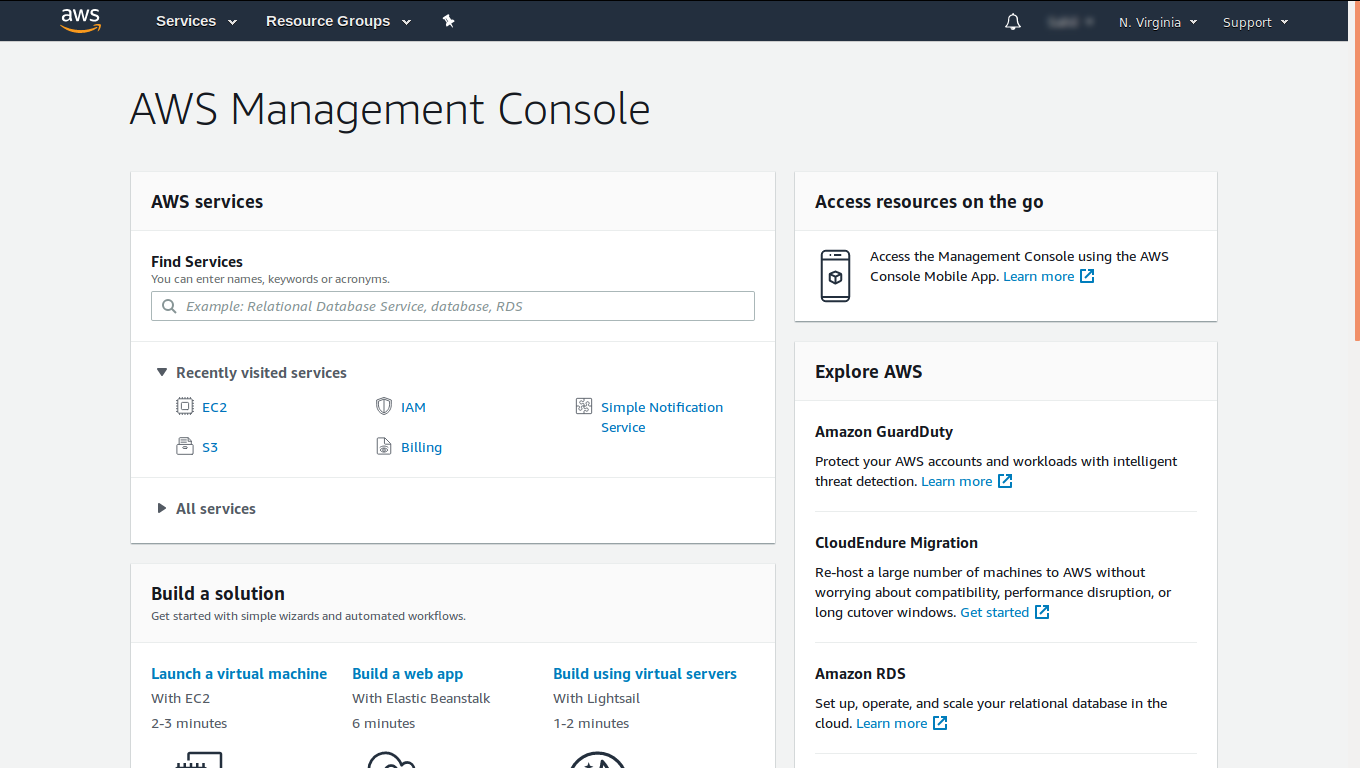This screenshot has width=1360, height=768.
Task: Click the pin shortcut icon in navbar
Action: (449, 21)
